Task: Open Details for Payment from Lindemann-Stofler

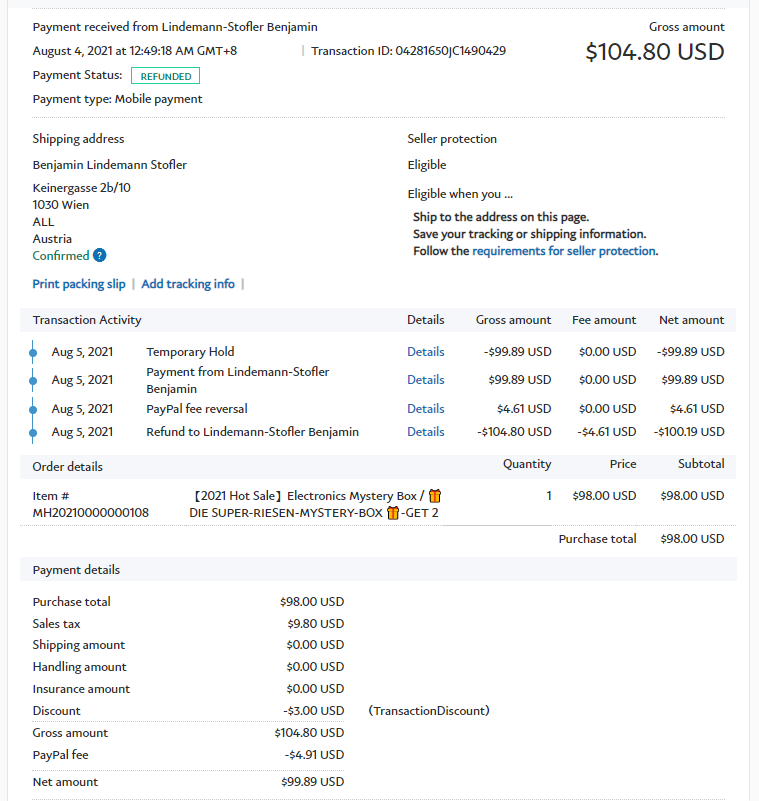Action: (x=425, y=380)
